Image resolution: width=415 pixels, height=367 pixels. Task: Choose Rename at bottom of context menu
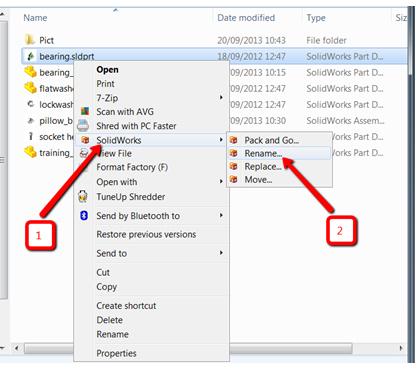coord(112,334)
